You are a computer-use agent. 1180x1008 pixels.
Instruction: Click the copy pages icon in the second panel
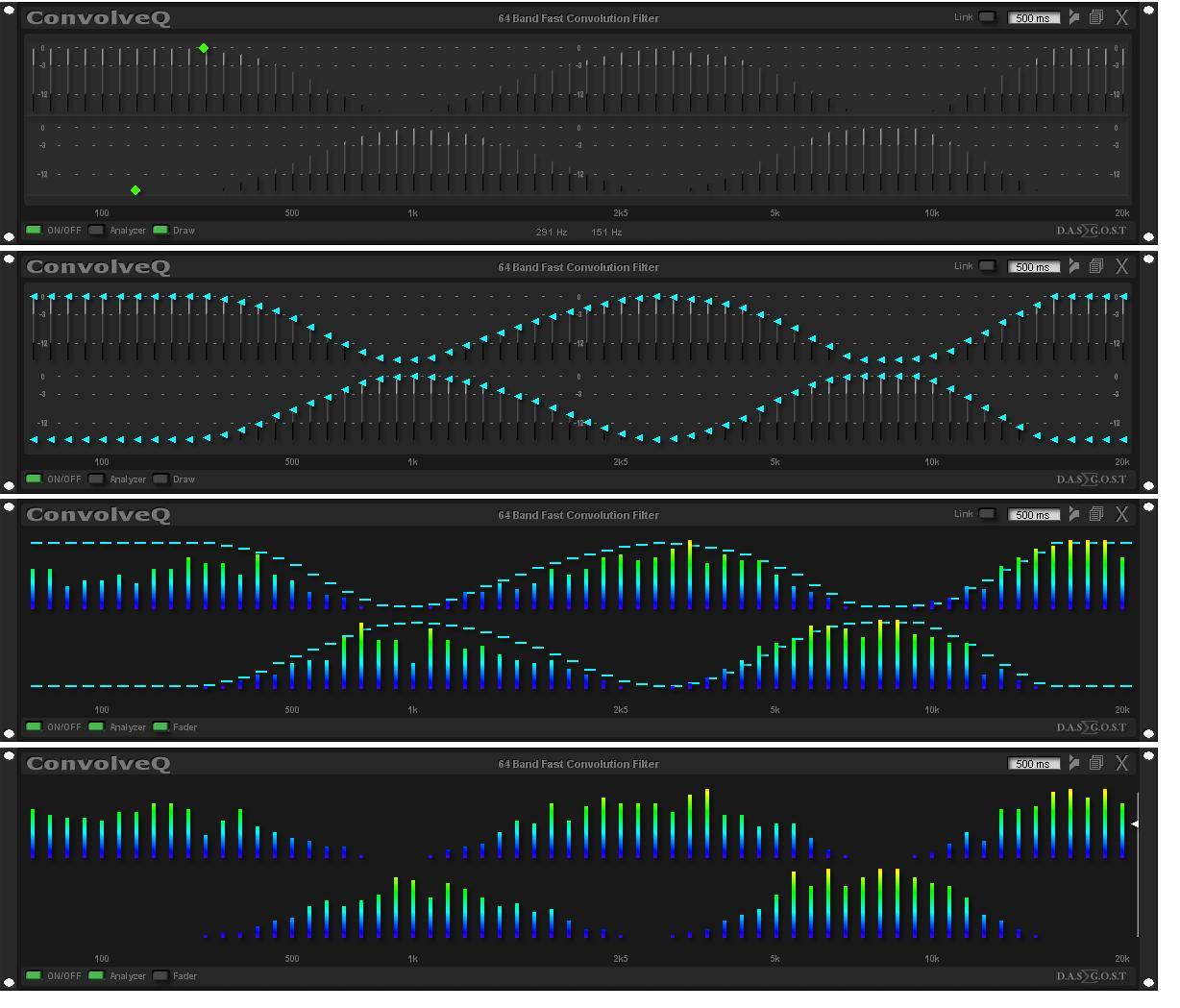(1095, 266)
